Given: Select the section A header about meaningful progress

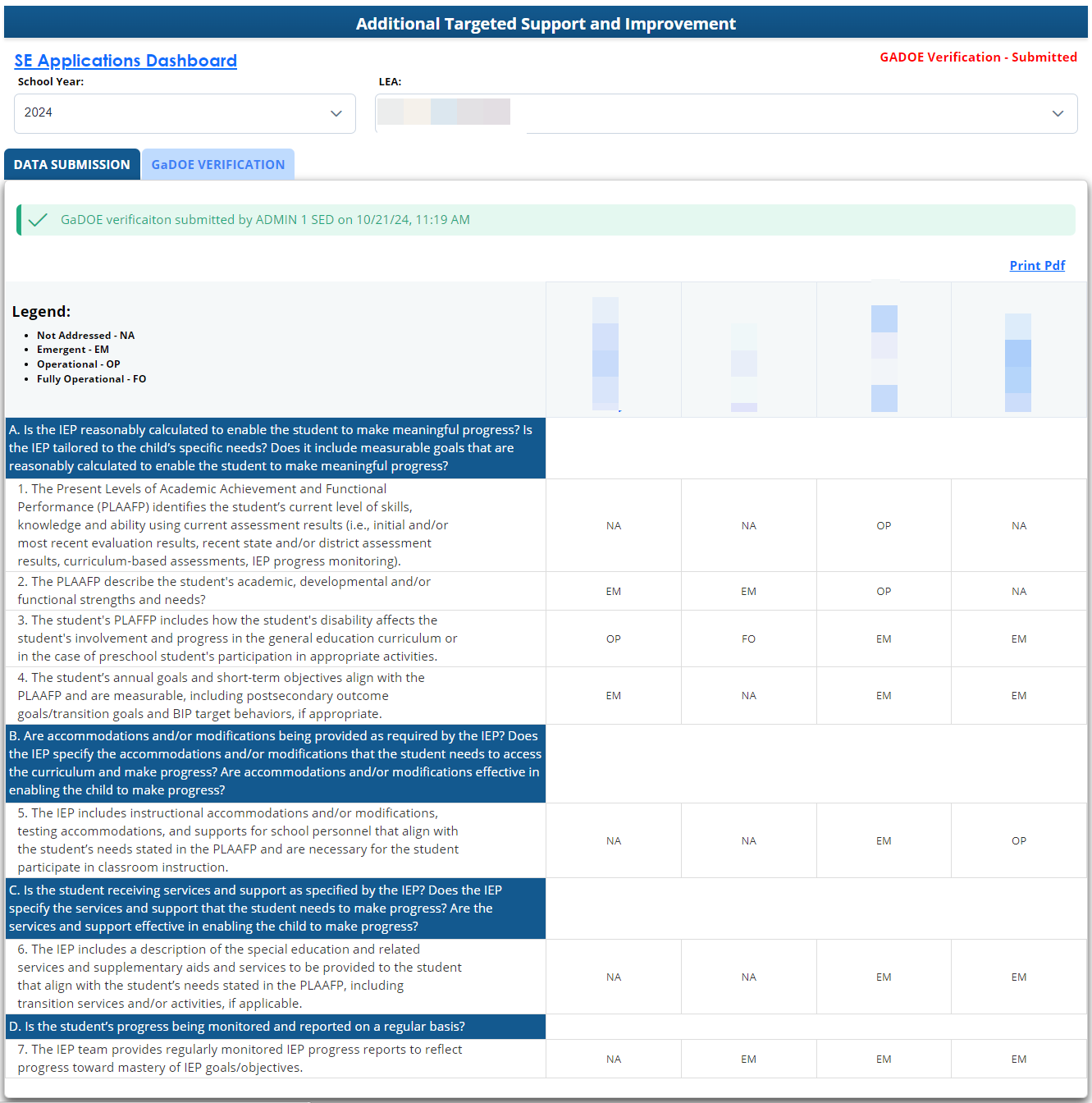Looking at the screenshot, I should coord(275,448).
